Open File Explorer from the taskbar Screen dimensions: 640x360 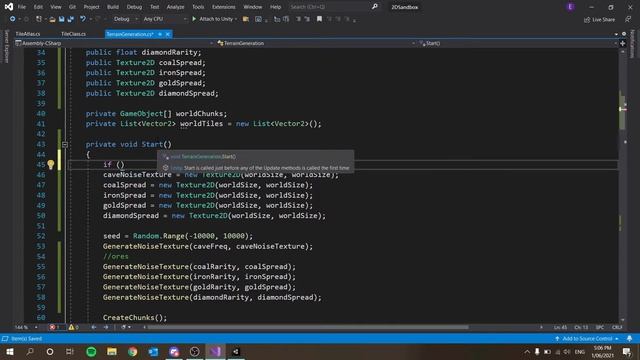click(x=112, y=351)
